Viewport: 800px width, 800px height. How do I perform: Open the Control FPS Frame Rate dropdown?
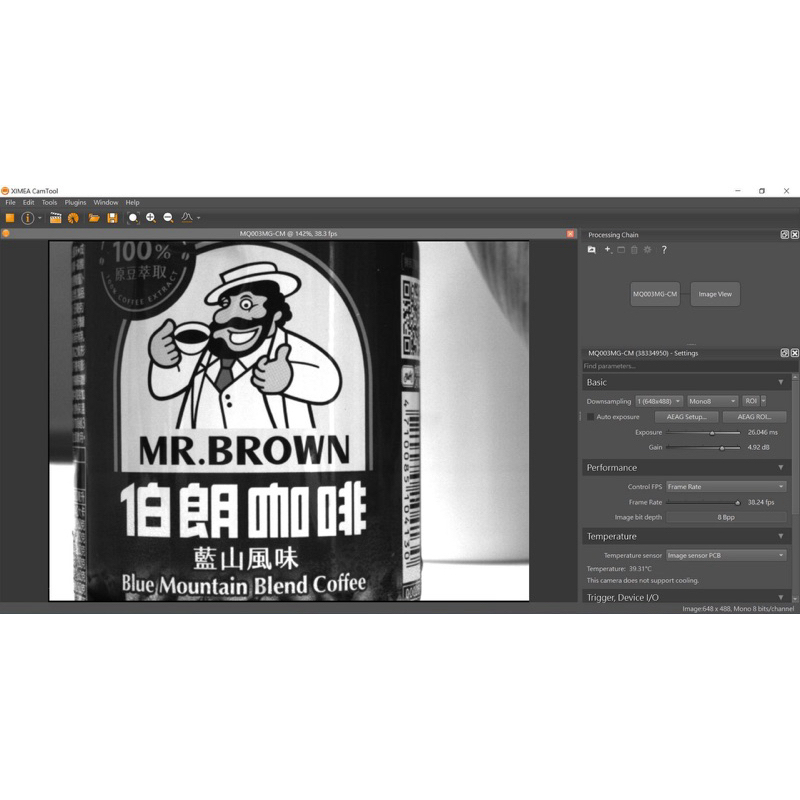point(726,487)
